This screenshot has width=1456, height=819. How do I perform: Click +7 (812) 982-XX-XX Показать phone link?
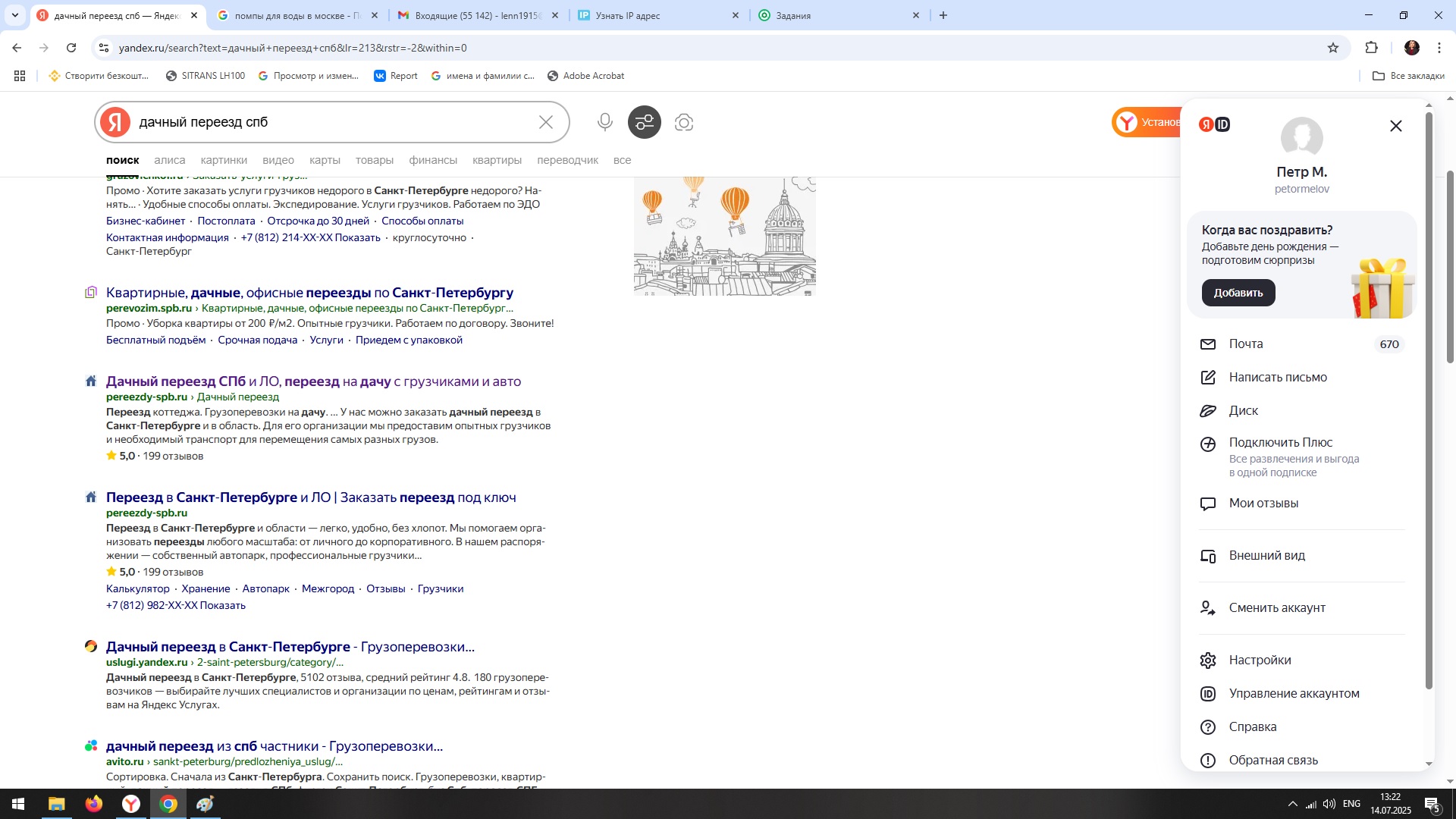click(x=176, y=606)
